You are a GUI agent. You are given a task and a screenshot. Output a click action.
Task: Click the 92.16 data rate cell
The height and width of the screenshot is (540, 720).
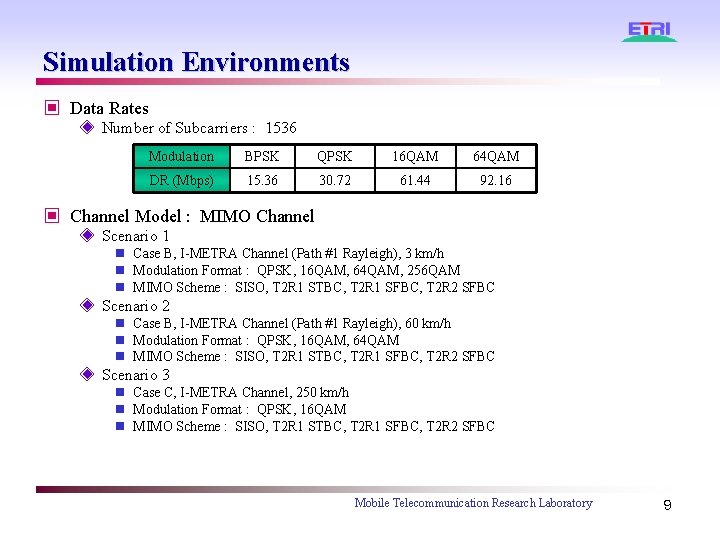[x=496, y=180]
